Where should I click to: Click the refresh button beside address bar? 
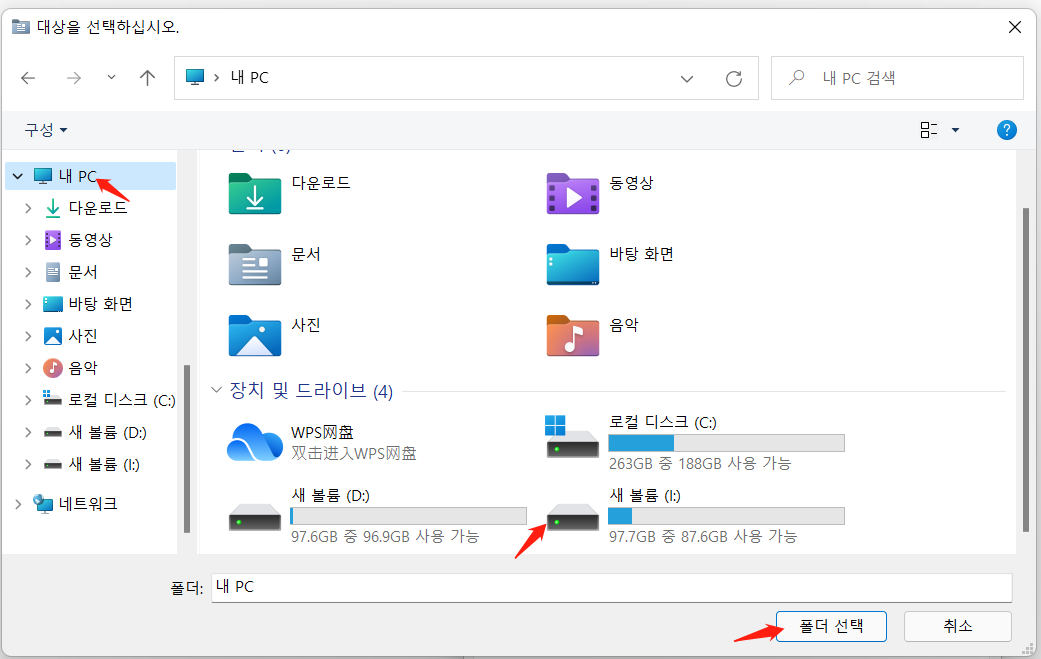pyautogui.click(x=734, y=78)
